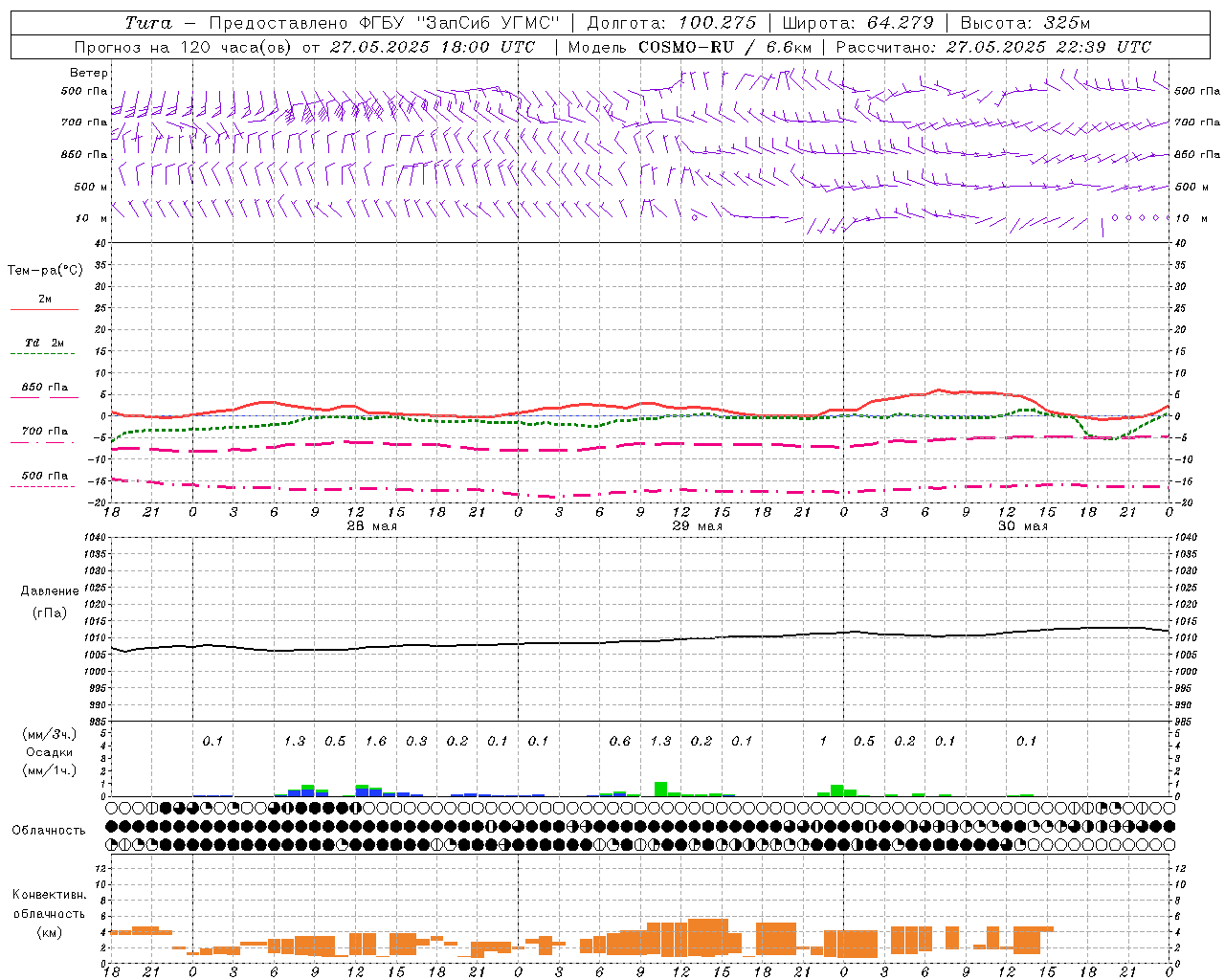1225x980 pixels.
Task: Click the elevation label "Высота: 325м"
Action: 1025,23
